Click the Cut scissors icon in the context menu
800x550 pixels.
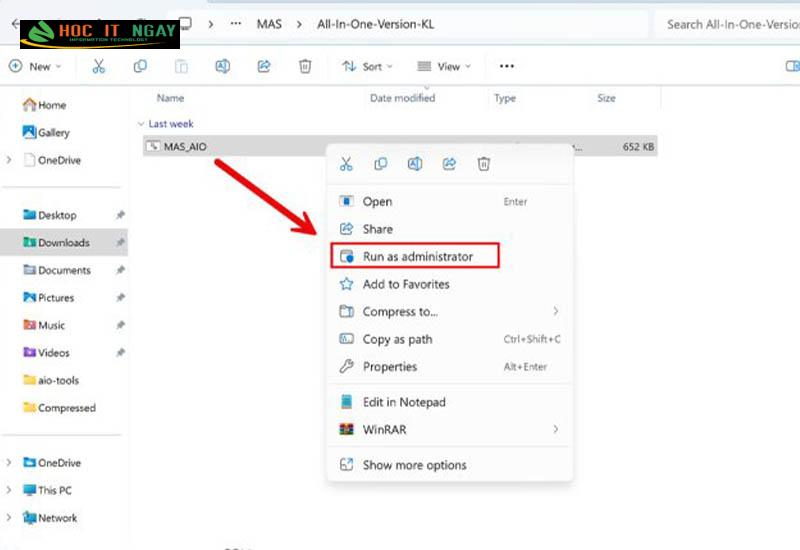click(346, 164)
